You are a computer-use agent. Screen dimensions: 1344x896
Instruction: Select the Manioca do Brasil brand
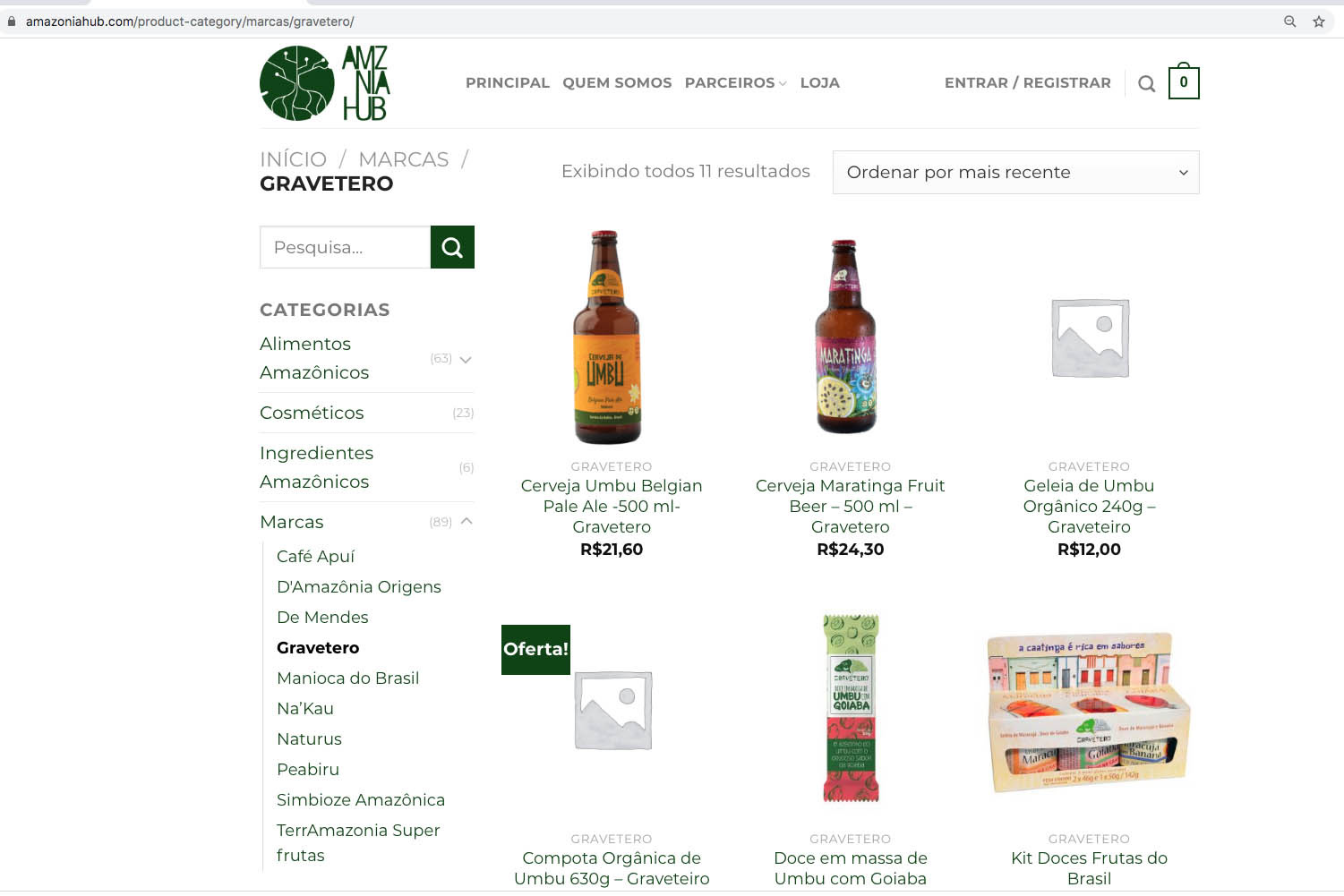point(347,678)
